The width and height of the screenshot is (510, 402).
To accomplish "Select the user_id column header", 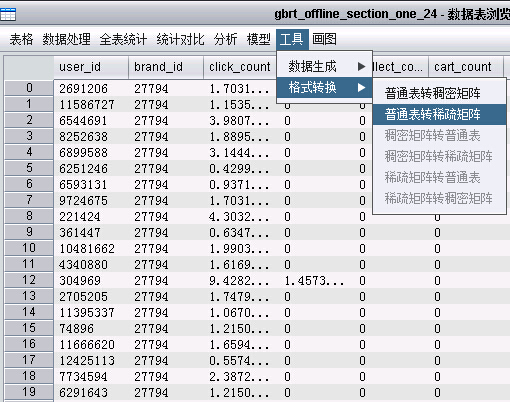I will tap(91, 67).
